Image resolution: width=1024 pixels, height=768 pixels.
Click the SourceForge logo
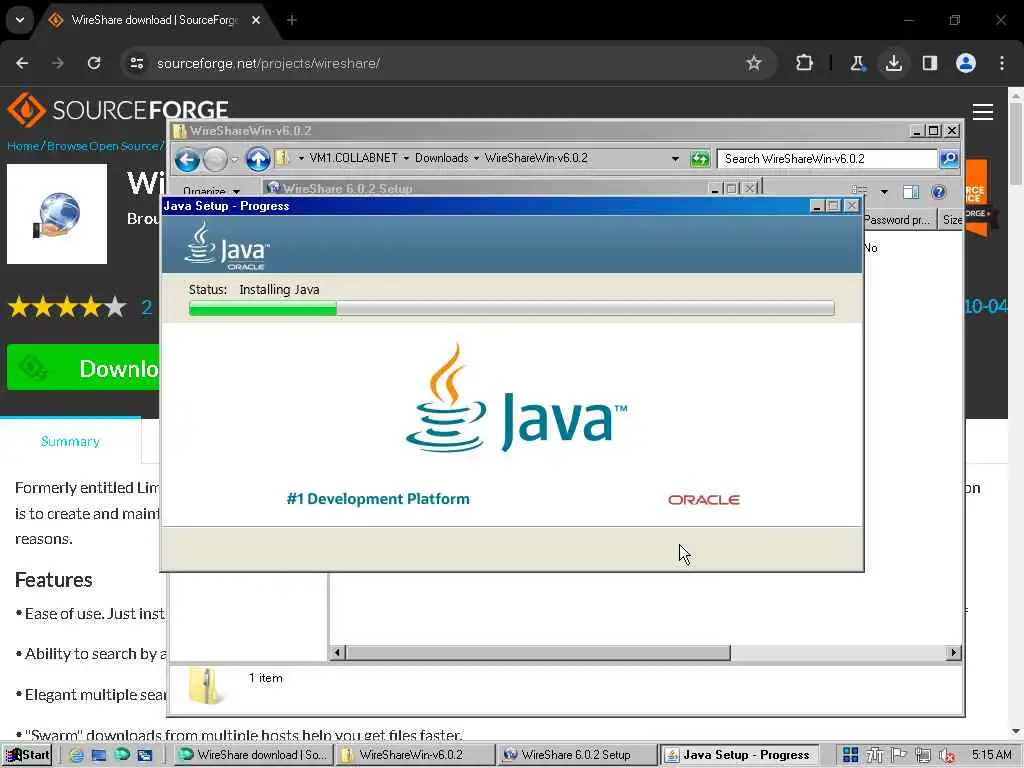(x=118, y=110)
